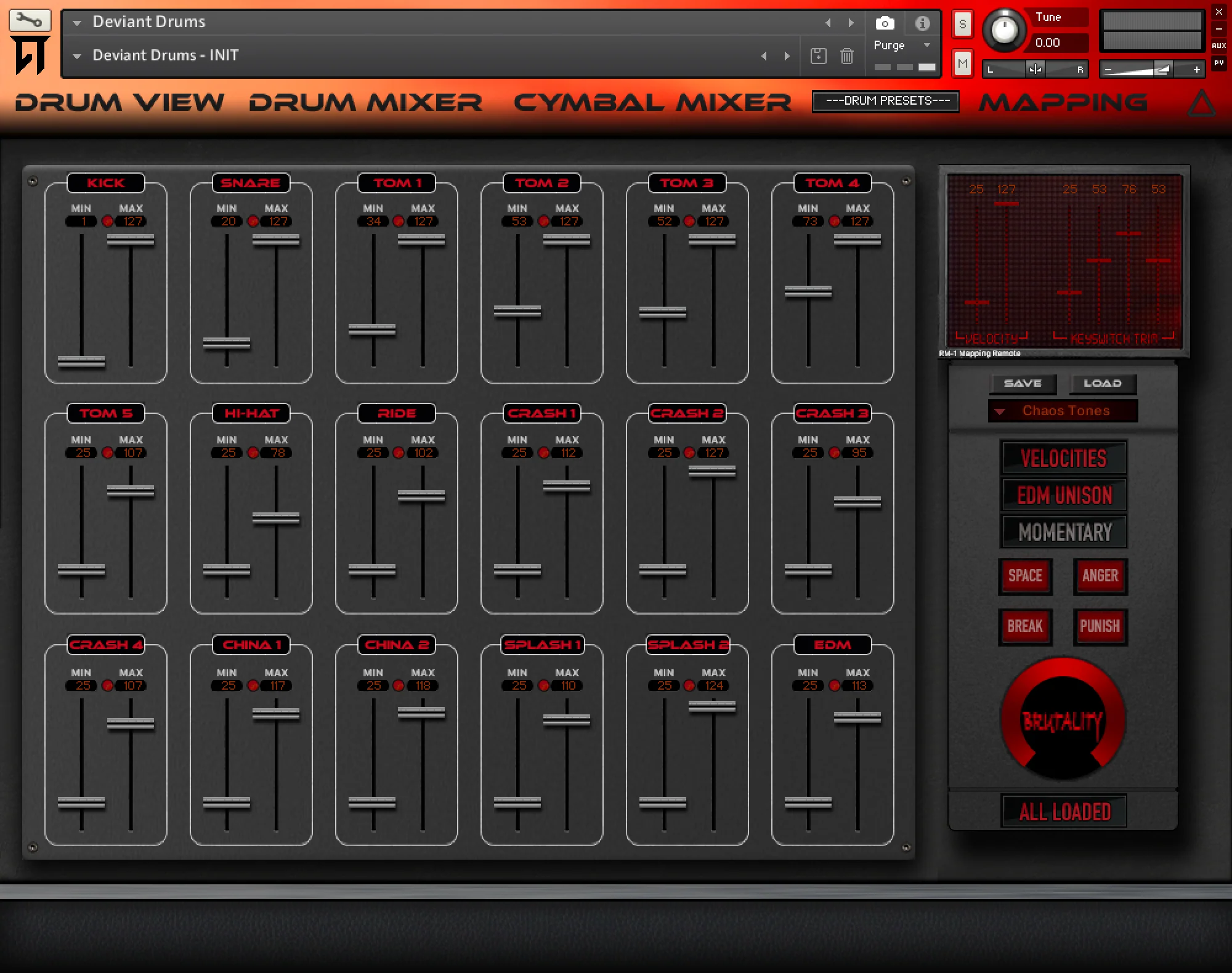Click the PUNISH button

[1100, 627]
